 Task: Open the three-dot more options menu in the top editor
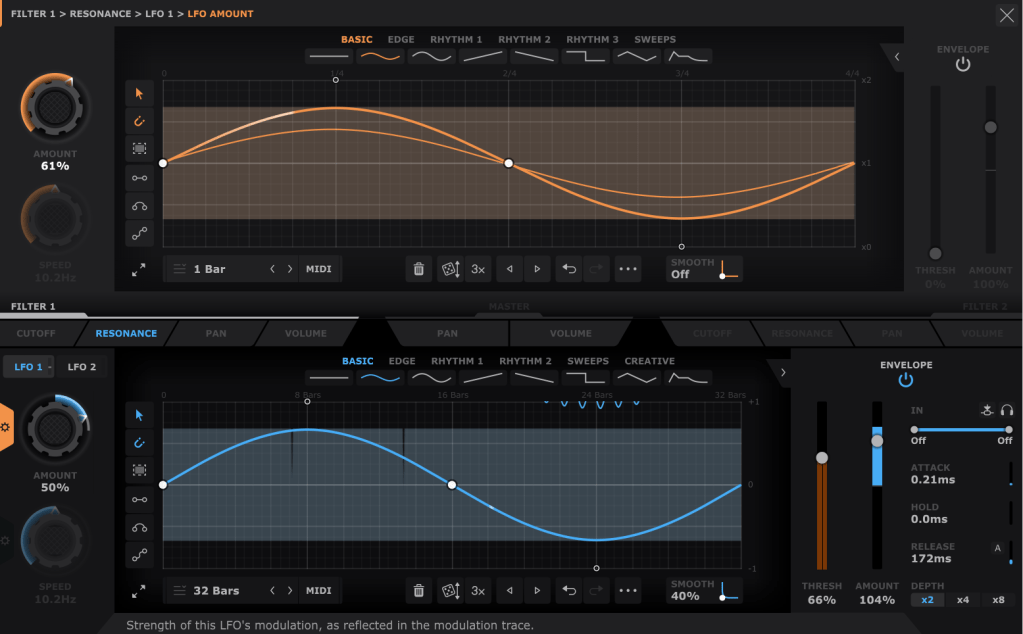tap(627, 269)
